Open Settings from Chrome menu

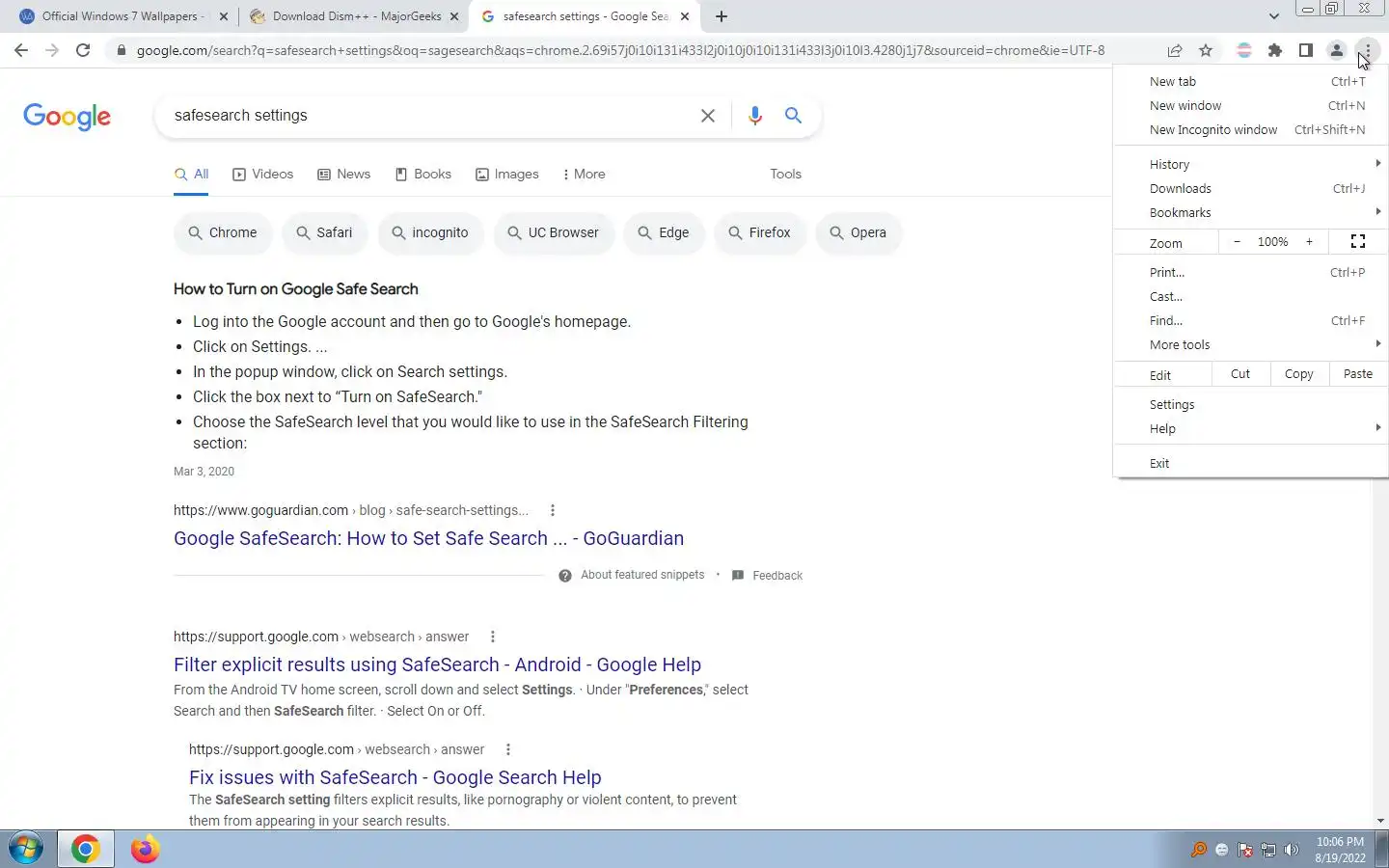pos(1251,405)
